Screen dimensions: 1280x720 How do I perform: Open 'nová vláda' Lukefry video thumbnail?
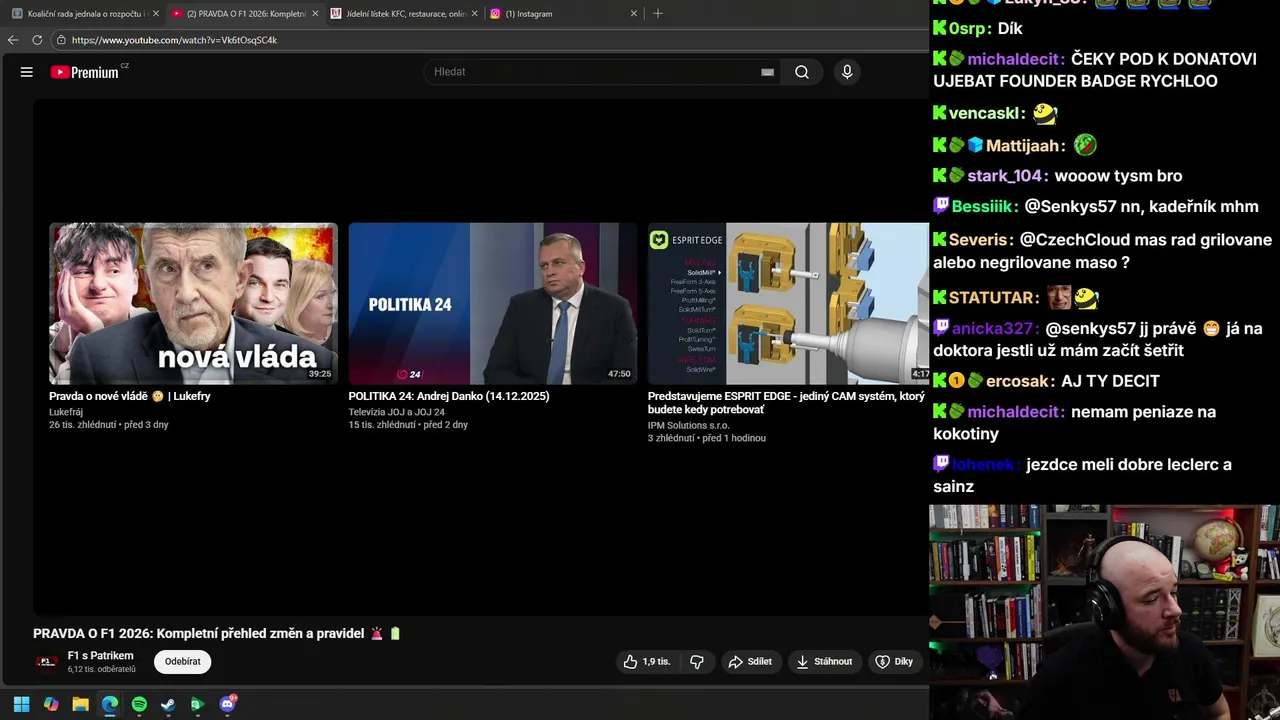coord(193,303)
